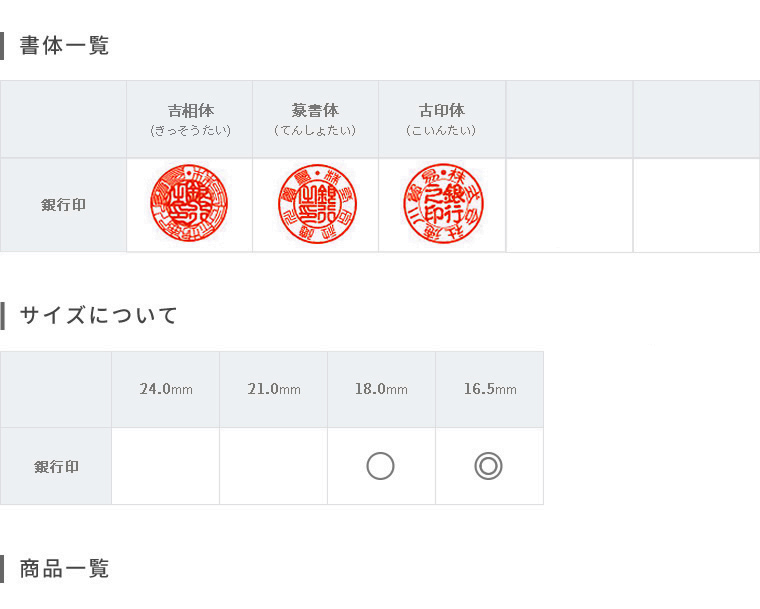
Task: Click the 吉相体 column header
Action: pos(190,119)
